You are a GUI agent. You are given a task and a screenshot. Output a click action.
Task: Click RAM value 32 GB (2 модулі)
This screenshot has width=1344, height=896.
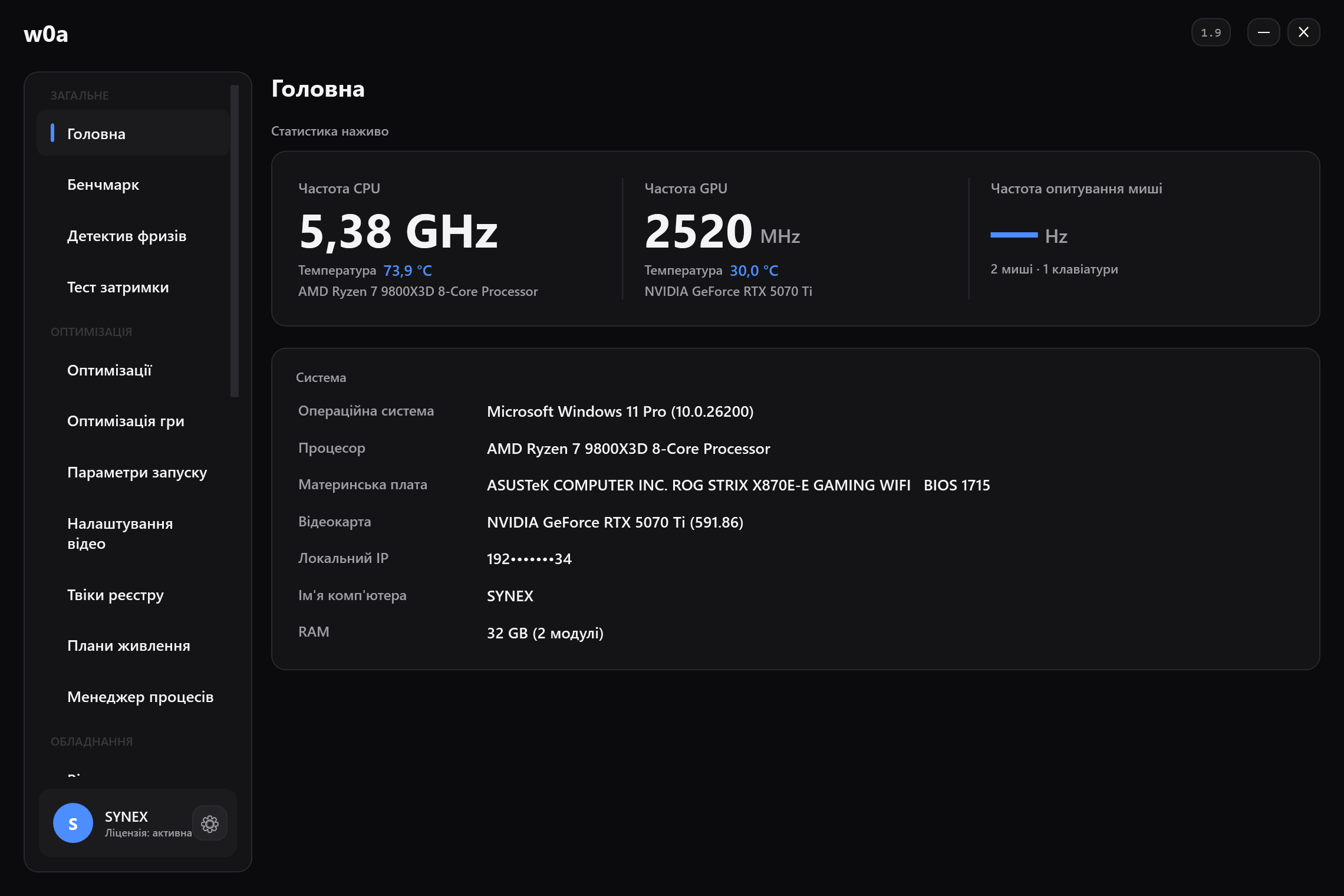click(545, 633)
